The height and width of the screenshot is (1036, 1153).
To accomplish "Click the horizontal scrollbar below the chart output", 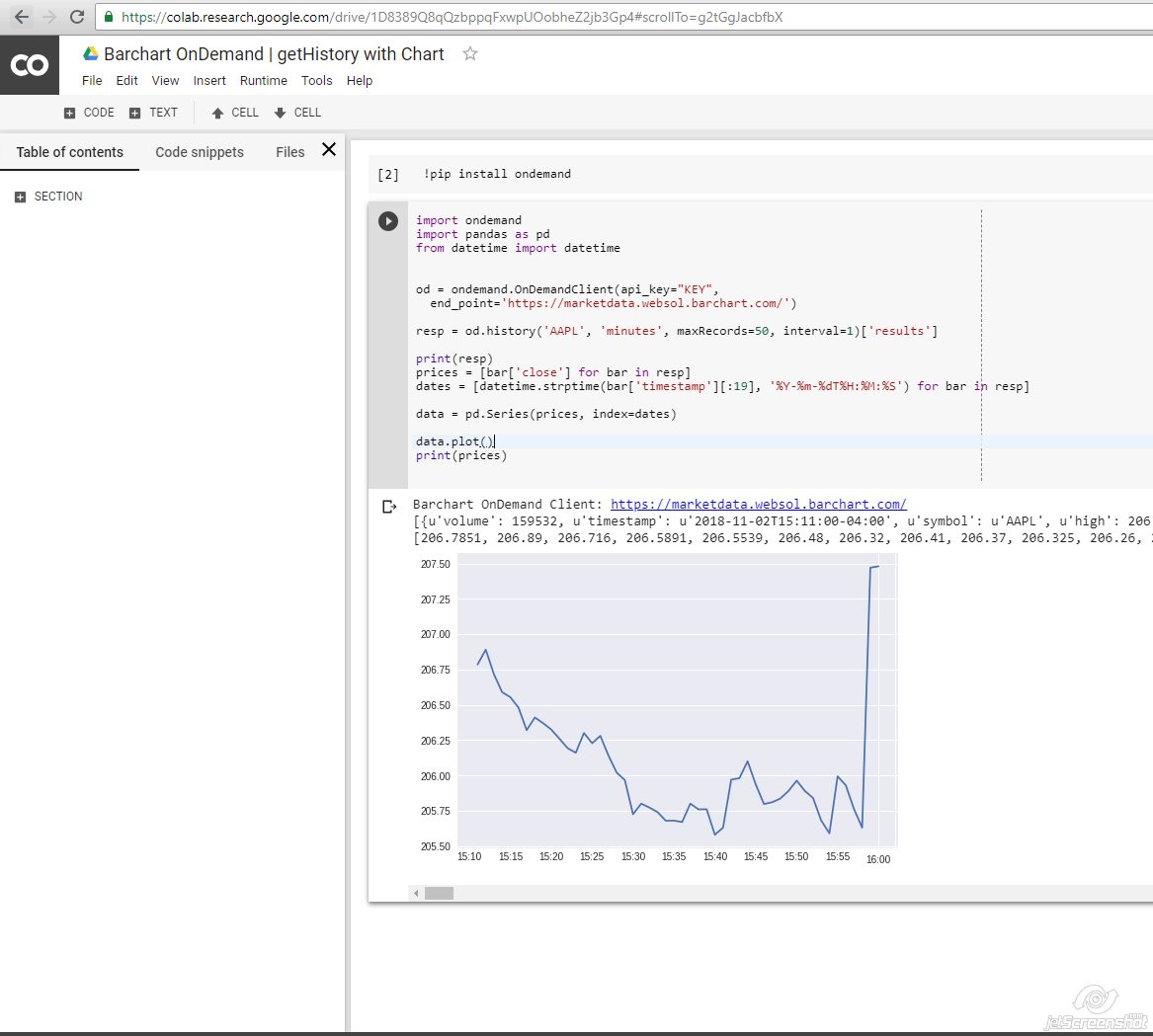I will click(x=441, y=892).
